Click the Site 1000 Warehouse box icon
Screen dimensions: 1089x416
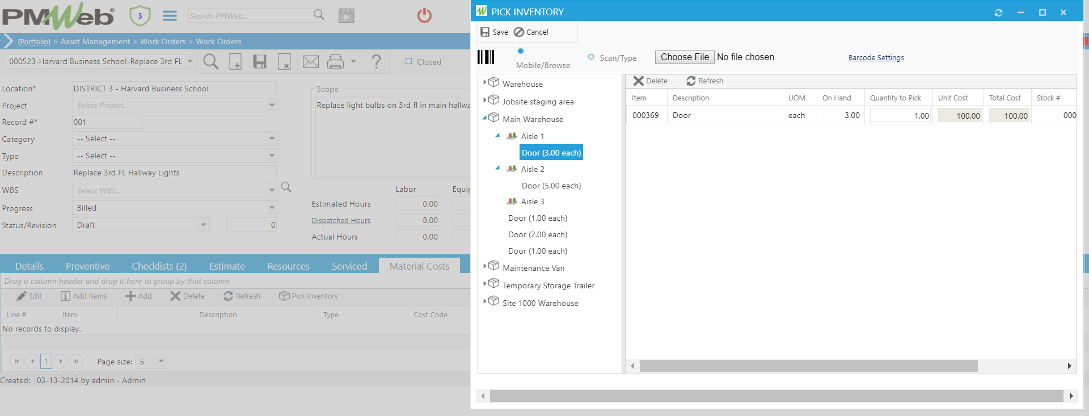point(494,302)
